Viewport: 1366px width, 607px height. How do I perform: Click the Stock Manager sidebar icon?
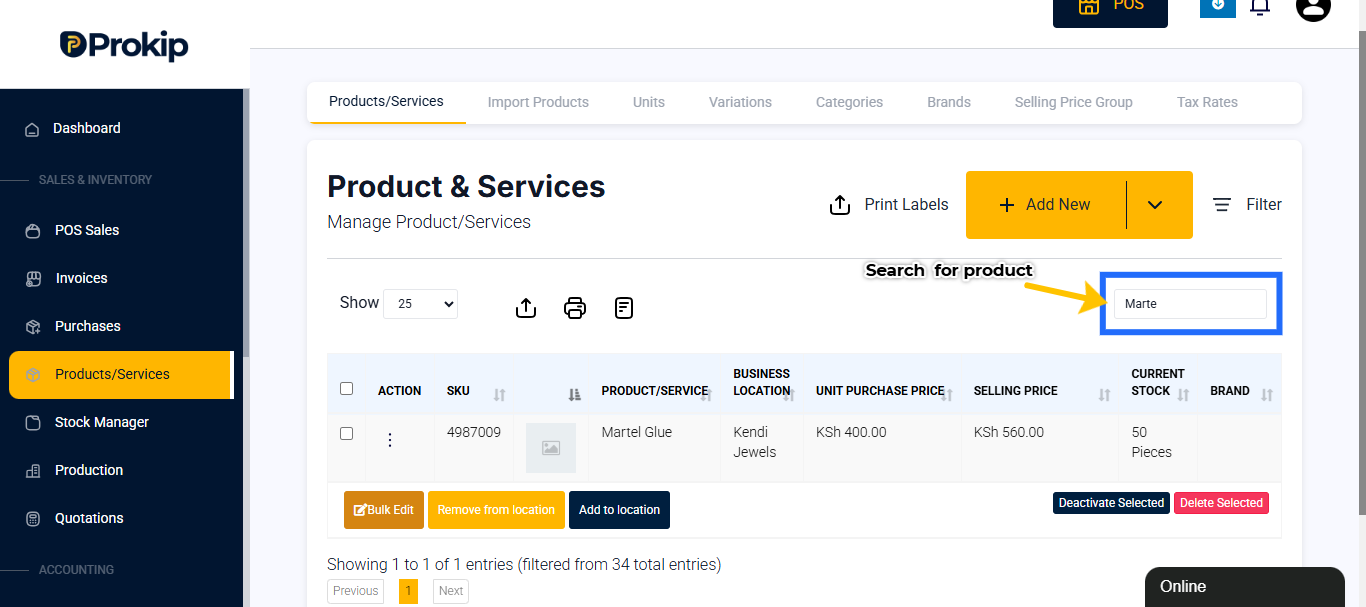tap(33, 423)
